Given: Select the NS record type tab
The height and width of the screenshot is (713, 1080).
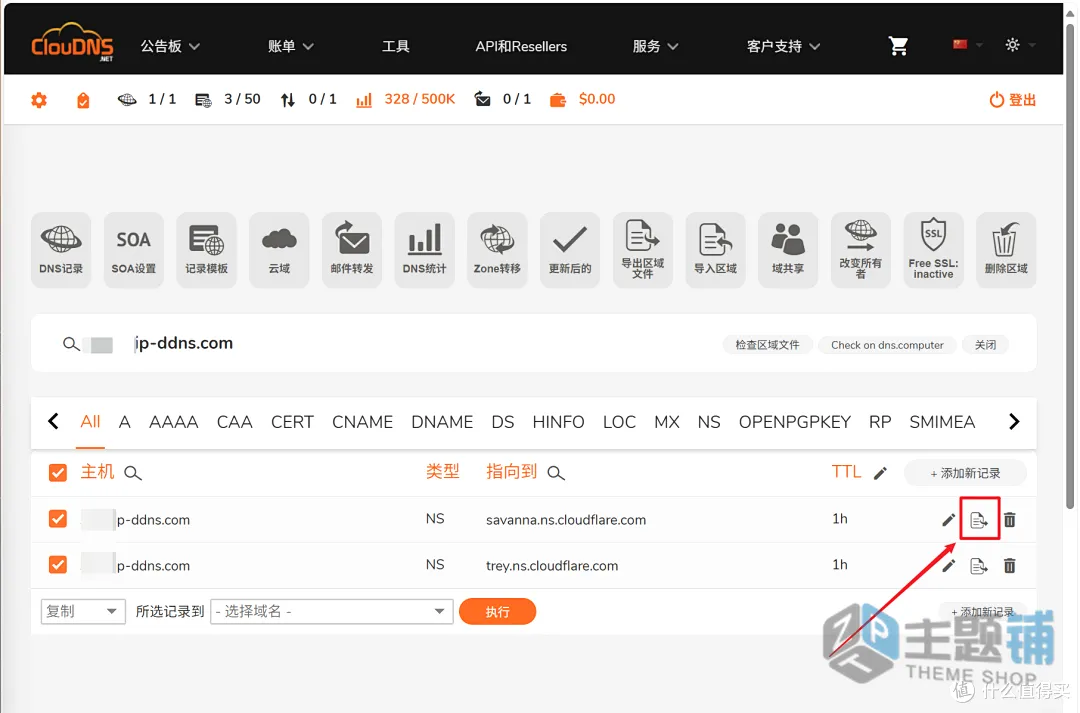Looking at the screenshot, I should click(709, 422).
